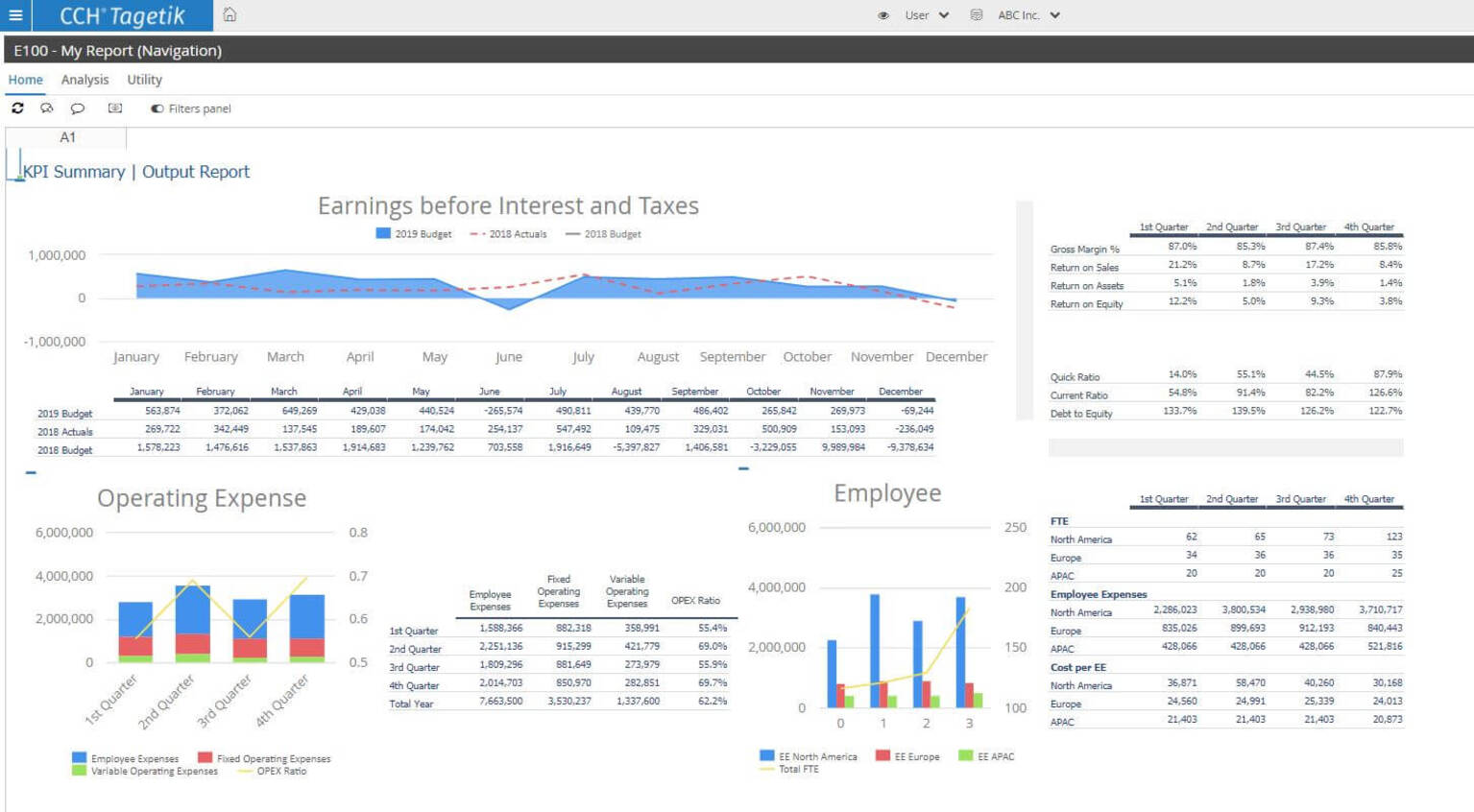Click the database icon beside ABC Inc.

click(x=977, y=15)
